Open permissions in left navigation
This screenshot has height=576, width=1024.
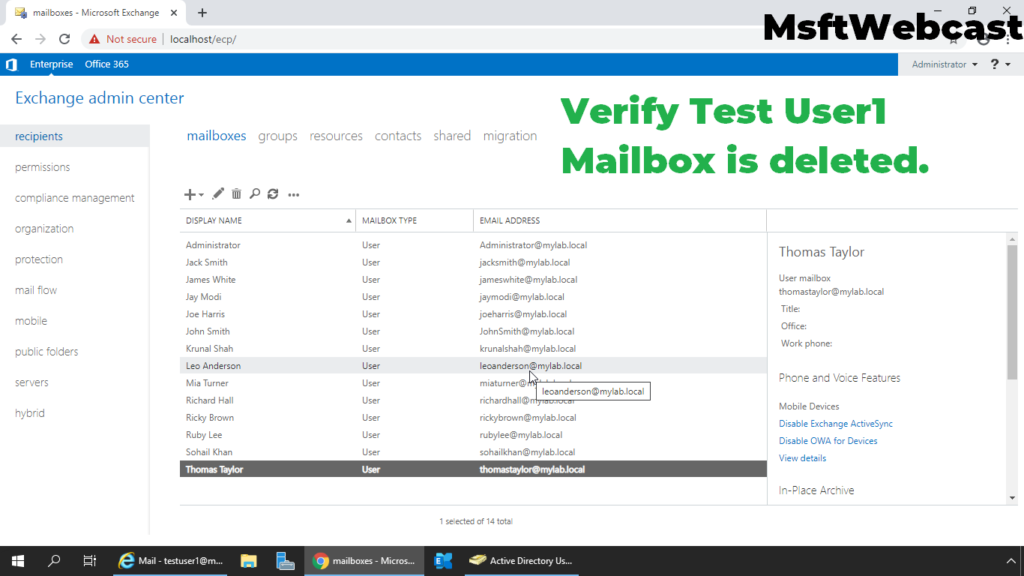(x=42, y=167)
